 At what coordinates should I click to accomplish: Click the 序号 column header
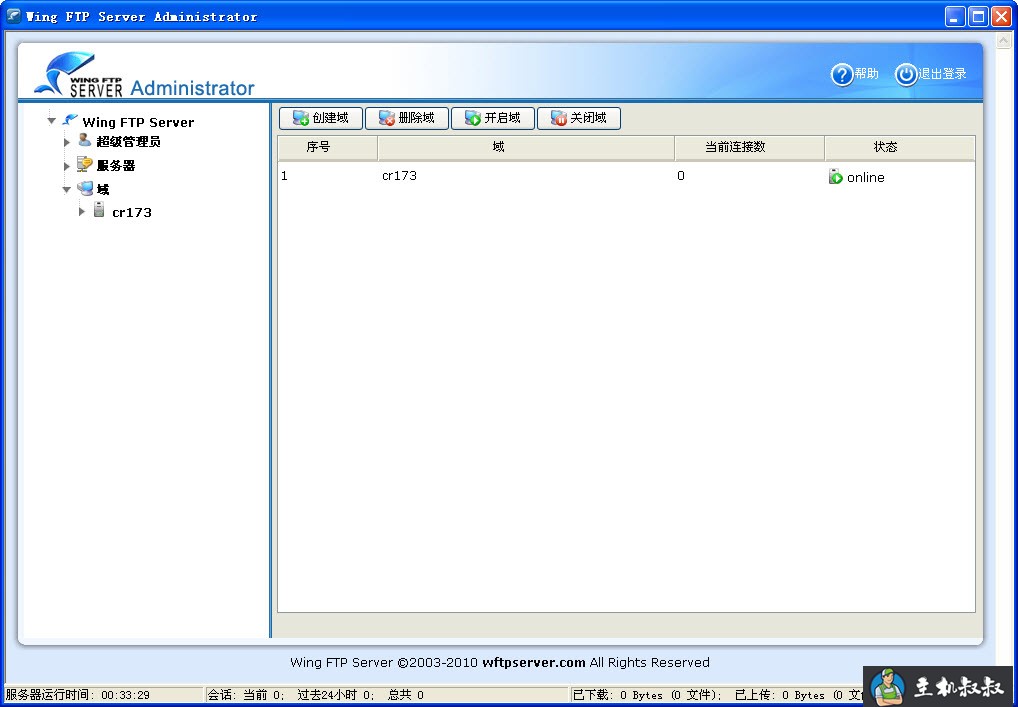328,147
